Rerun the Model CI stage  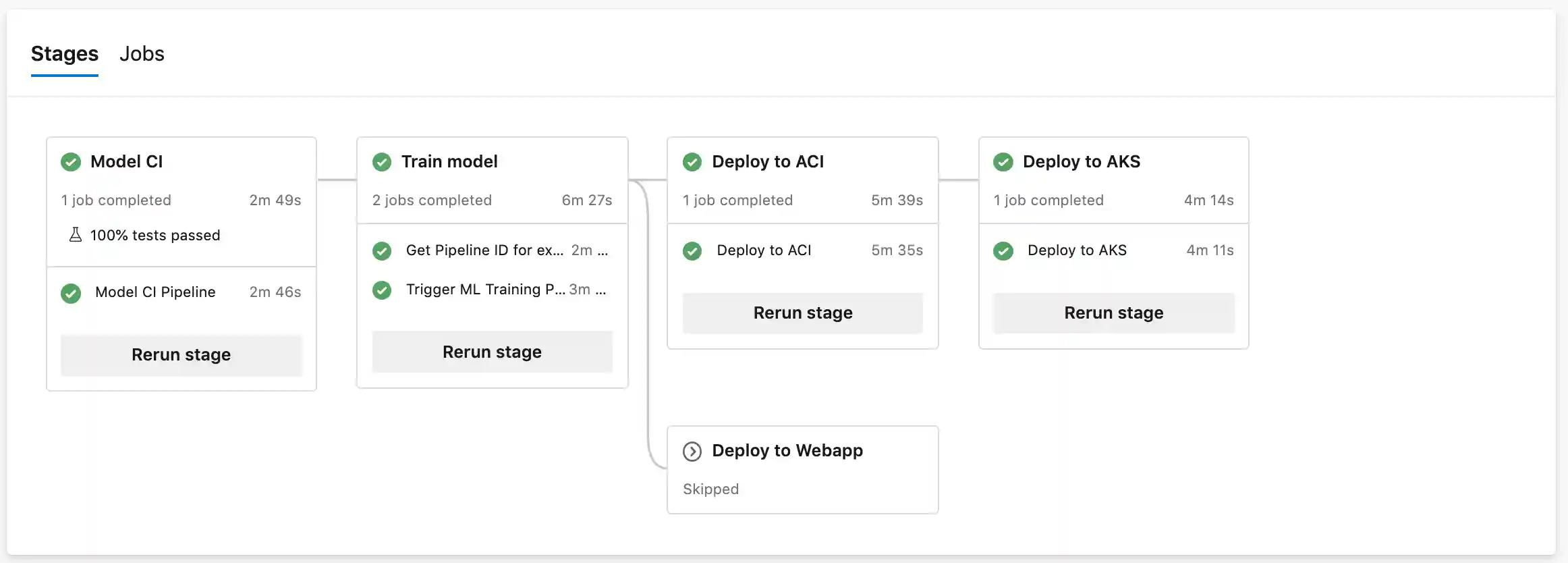[181, 355]
